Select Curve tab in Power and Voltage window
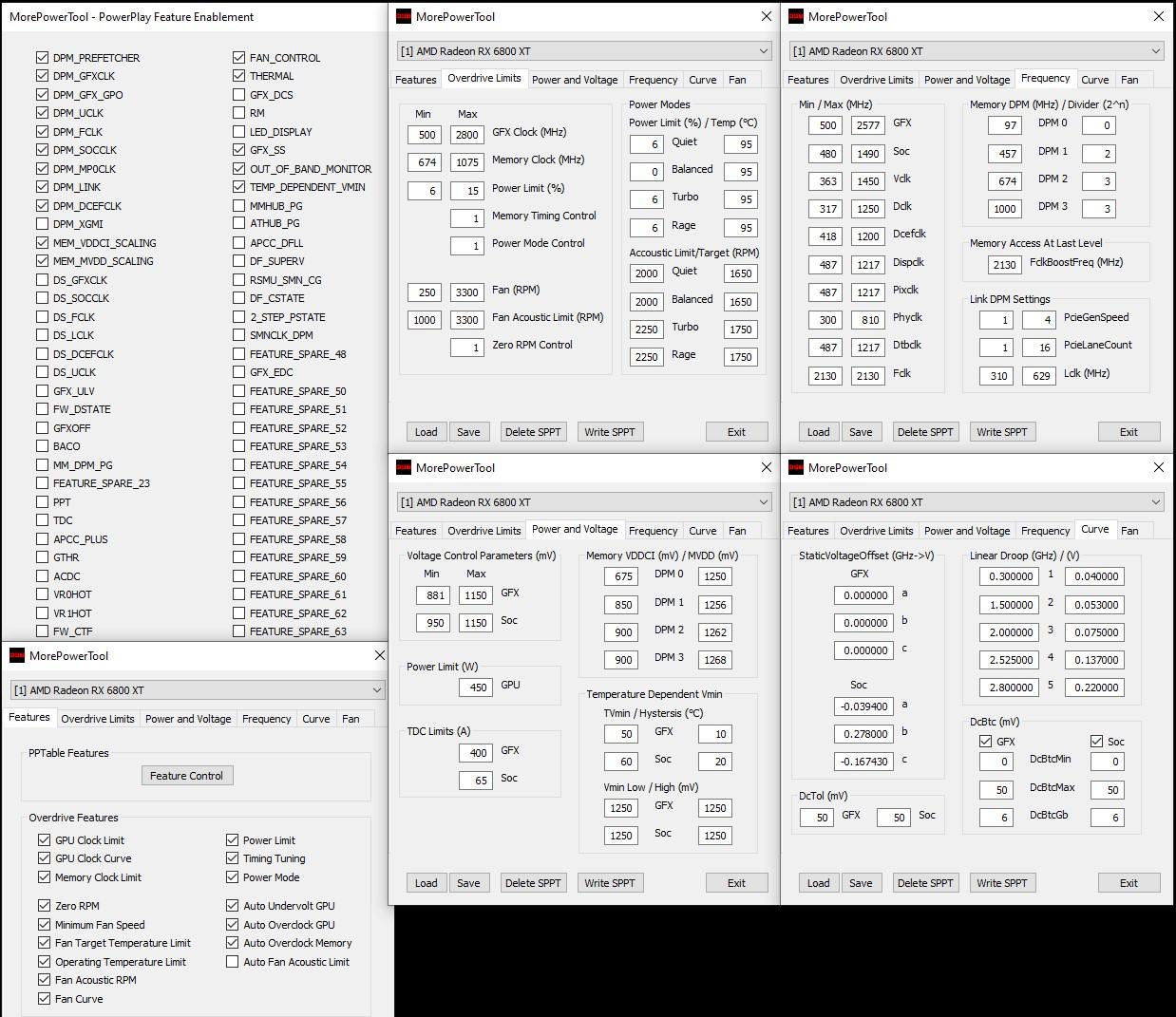 click(x=703, y=531)
